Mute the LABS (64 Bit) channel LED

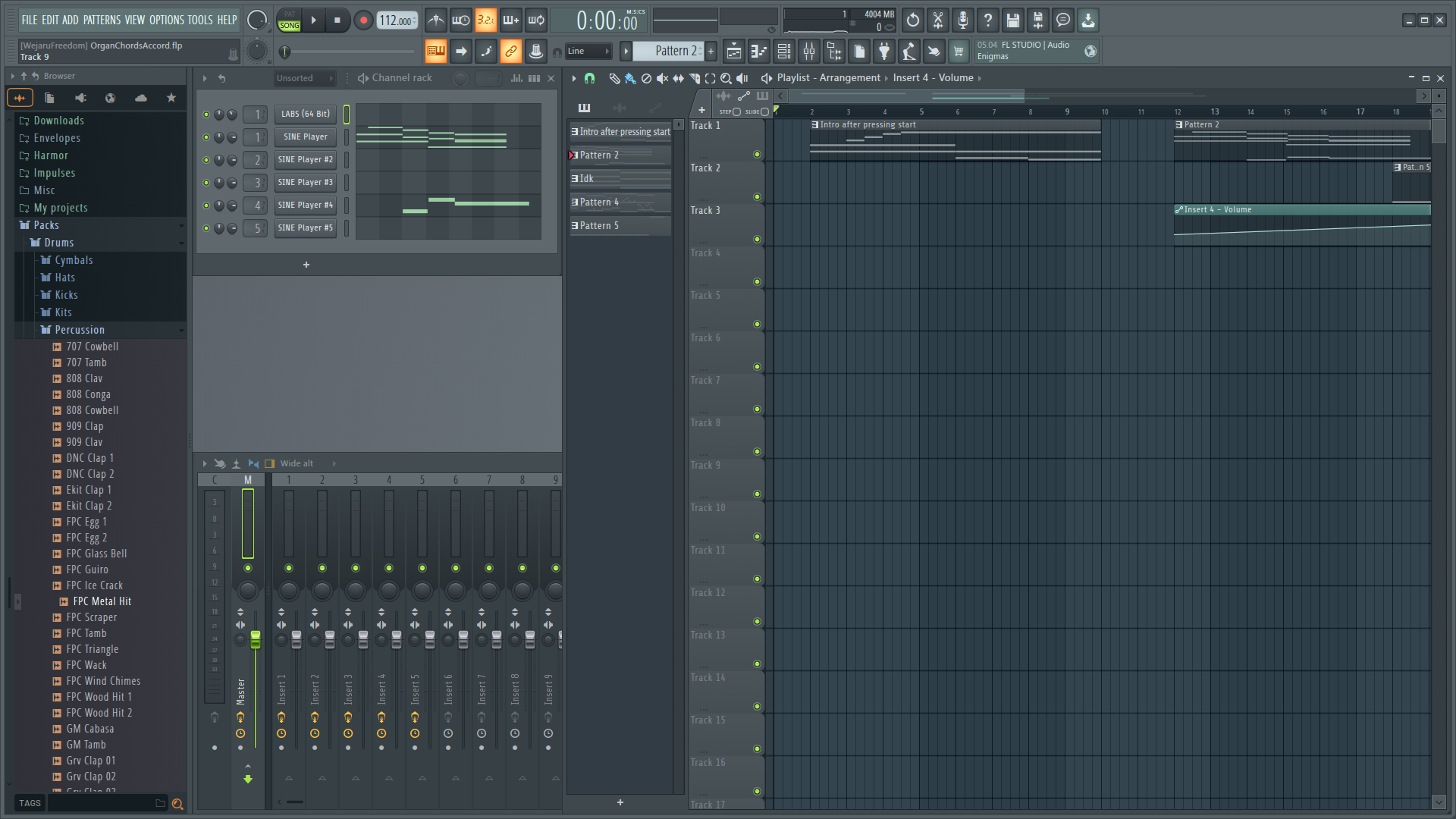coord(206,115)
